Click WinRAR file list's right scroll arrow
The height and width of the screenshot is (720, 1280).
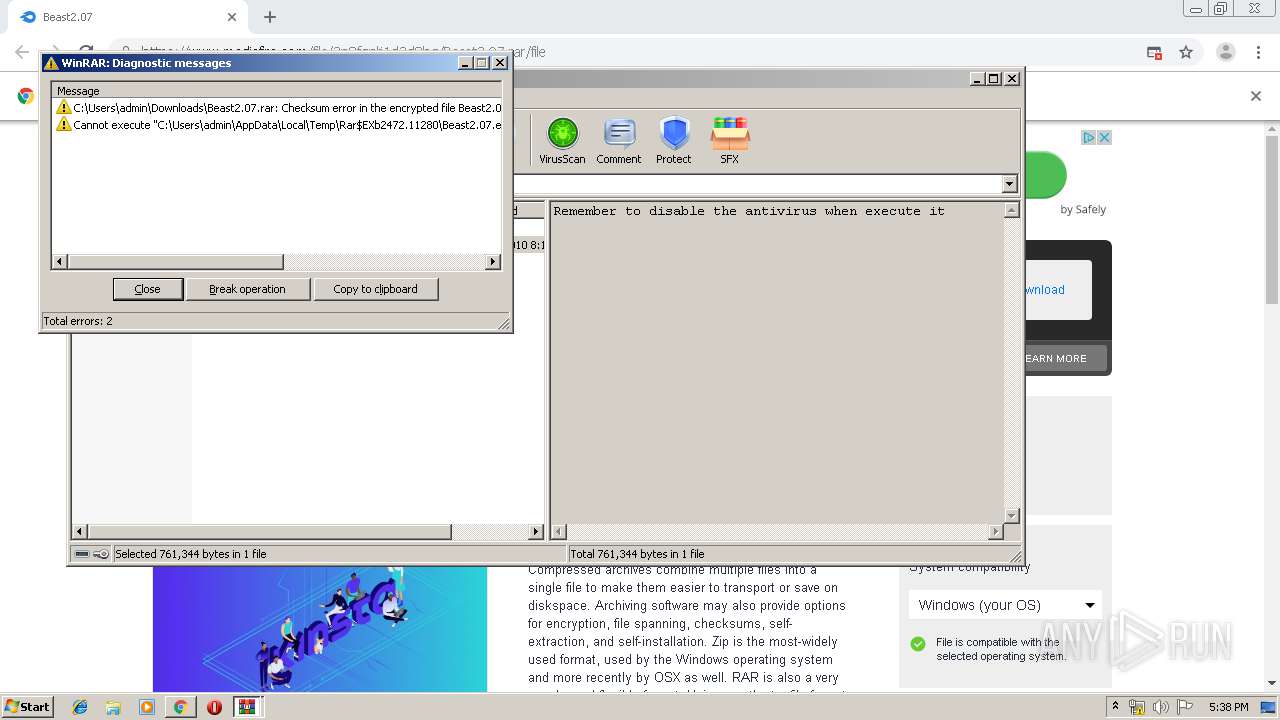coord(536,532)
